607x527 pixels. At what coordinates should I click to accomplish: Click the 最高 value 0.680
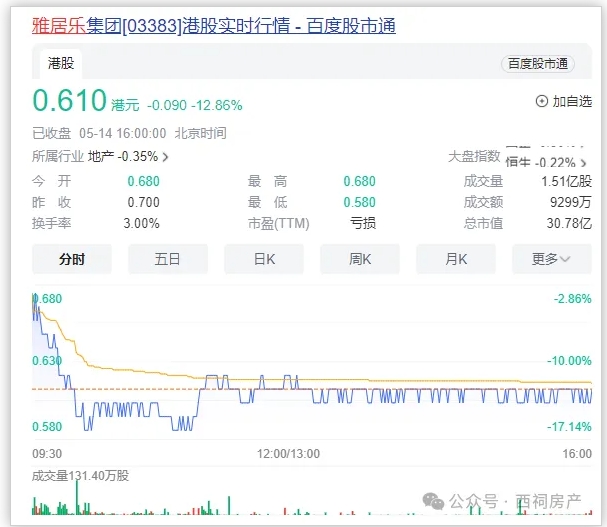(x=360, y=181)
